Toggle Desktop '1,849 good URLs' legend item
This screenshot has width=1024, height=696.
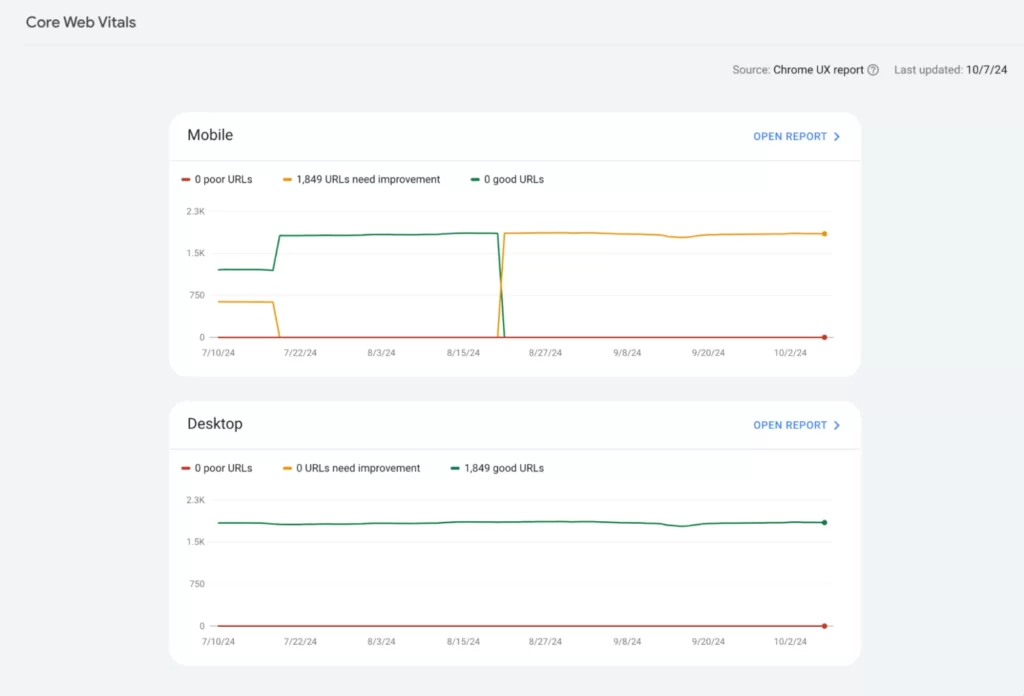[x=497, y=468]
